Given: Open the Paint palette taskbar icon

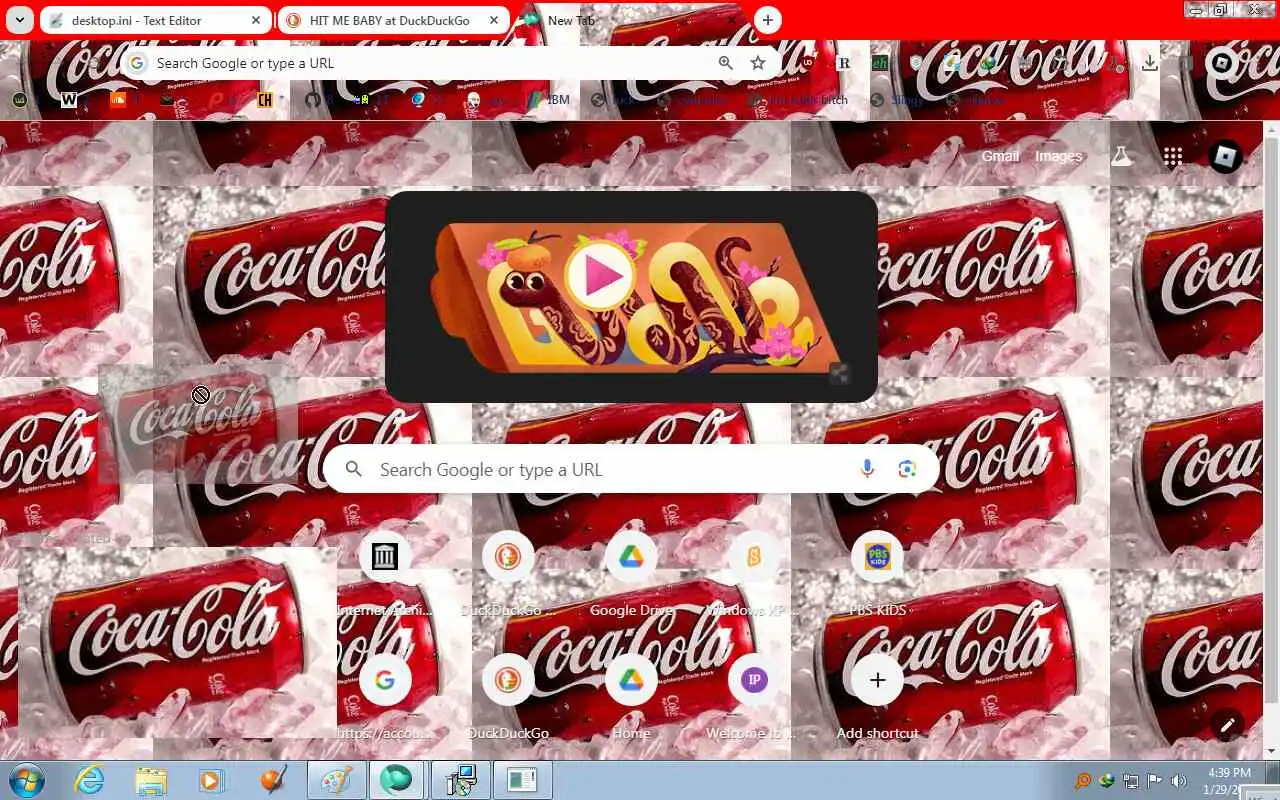Looking at the screenshot, I should click(x=335, y=780).
